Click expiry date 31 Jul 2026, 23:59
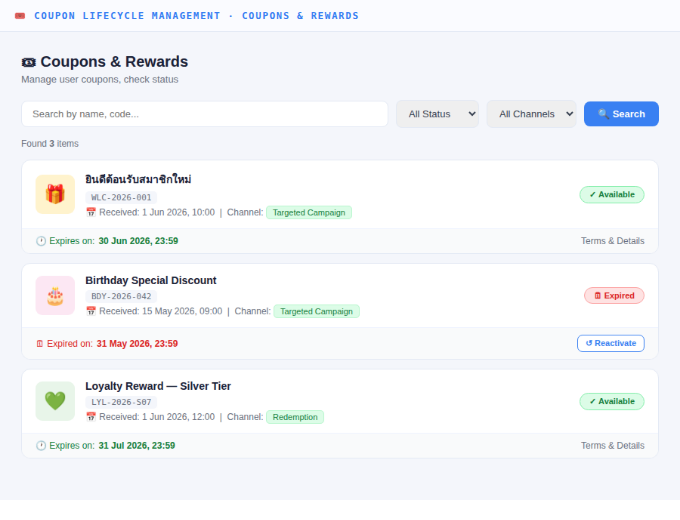 pyautogui.click(x=137, y=446)
